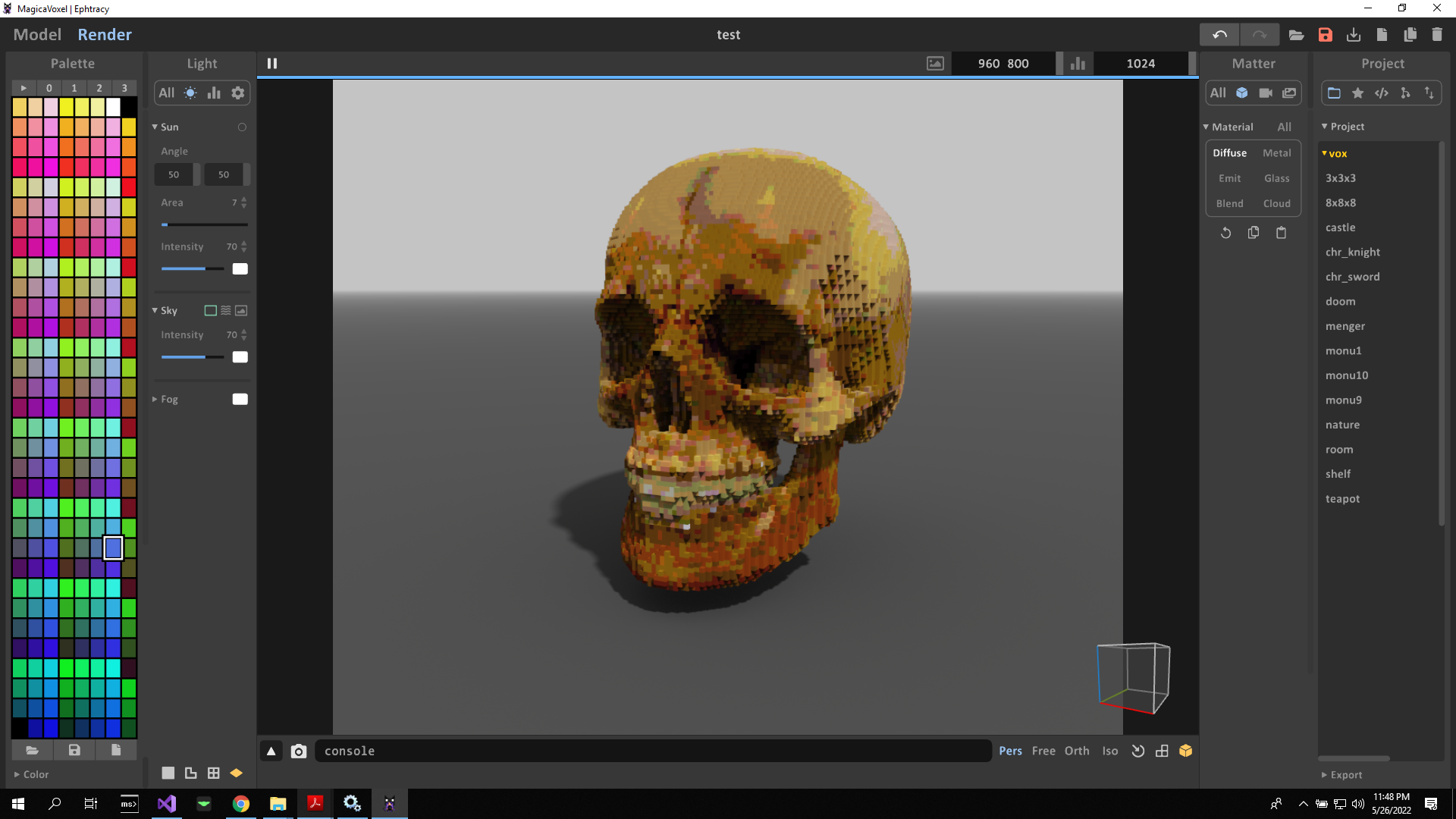Select the voxel cube icon in Matter
This screenshot has width=1456, height=819.
pyautogui.click(x=1242, y=93)
